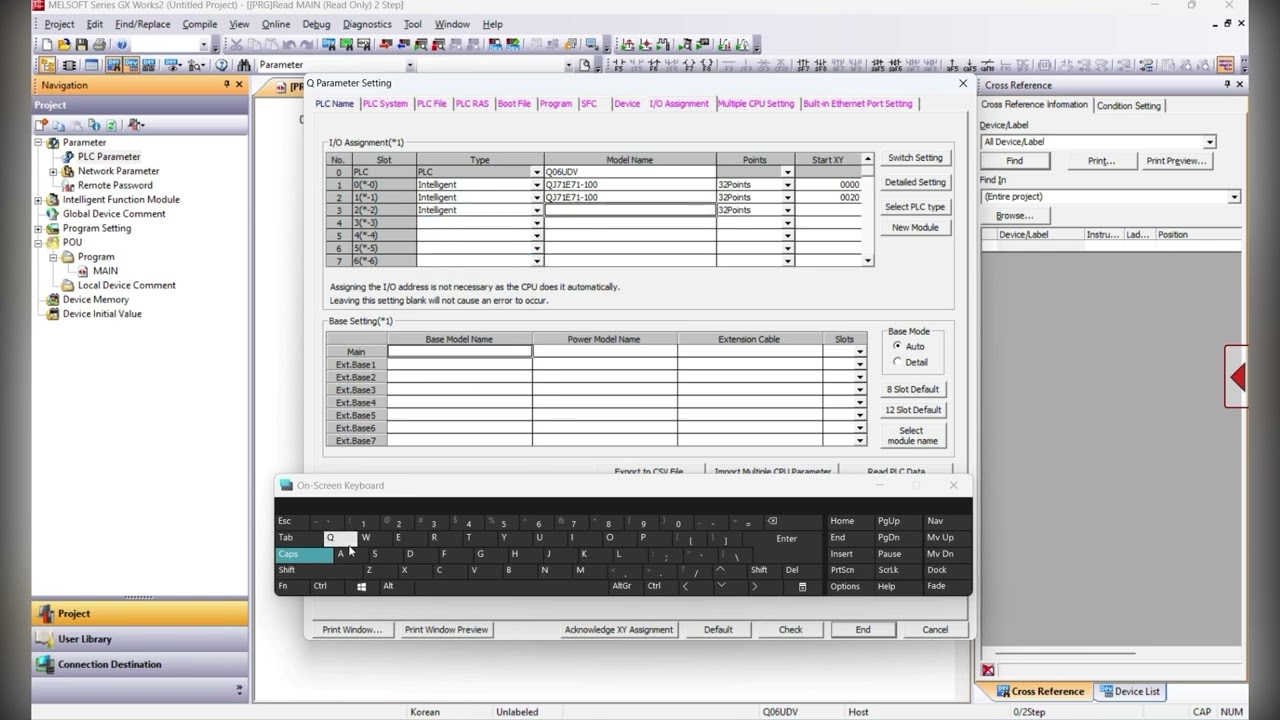
Task: Click the F8 application instruction icon
Action: (706, 65)
